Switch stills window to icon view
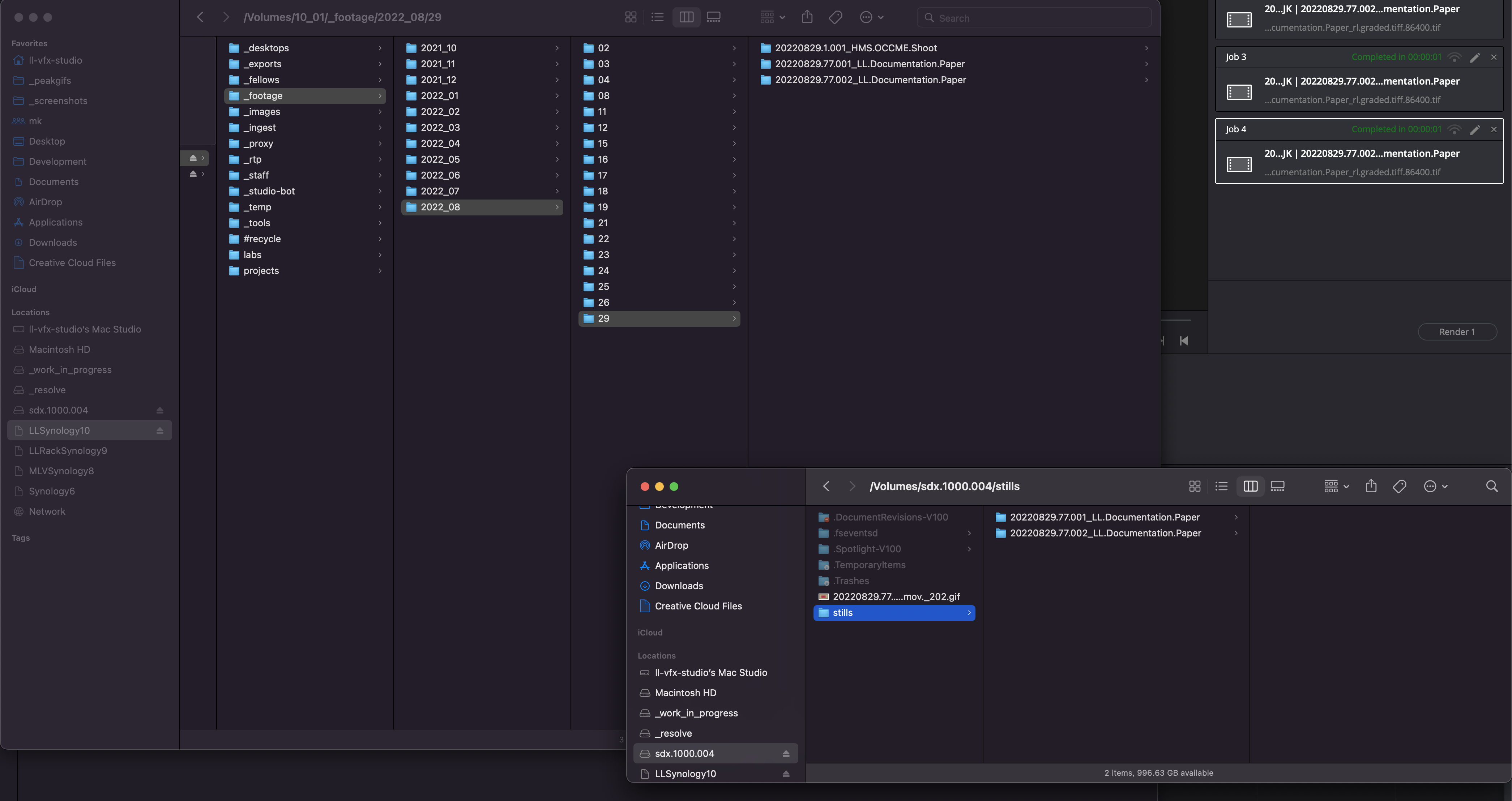 pyautogui.click(x=1195, y=486)
